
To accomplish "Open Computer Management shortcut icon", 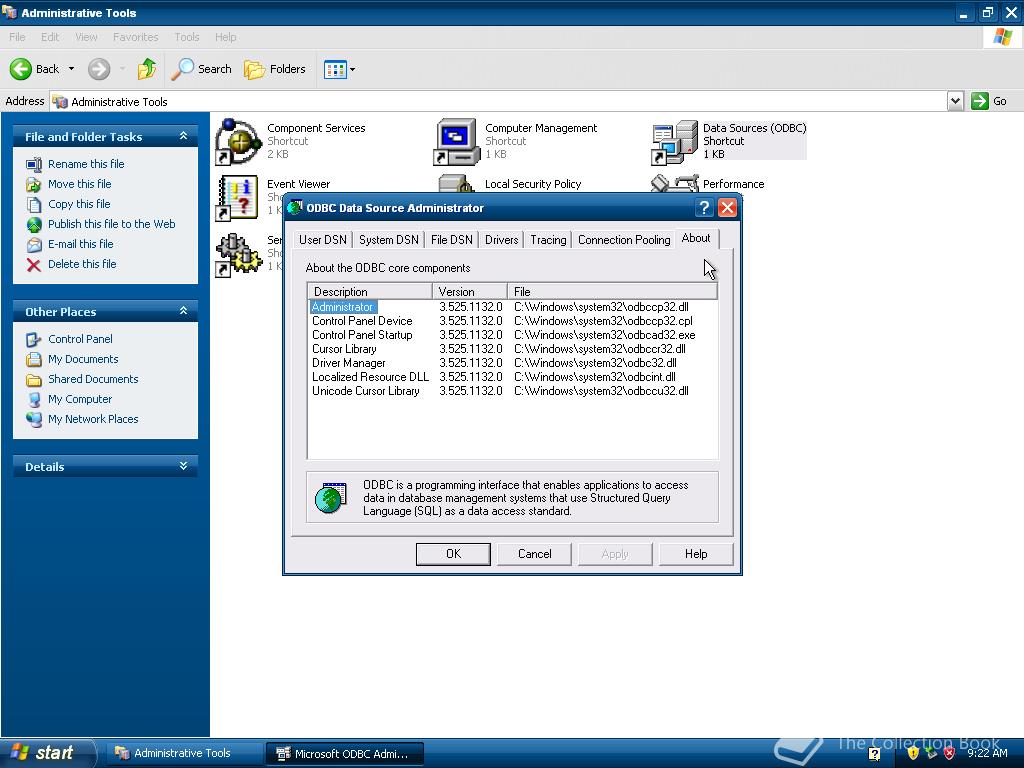I will [456, 142].
